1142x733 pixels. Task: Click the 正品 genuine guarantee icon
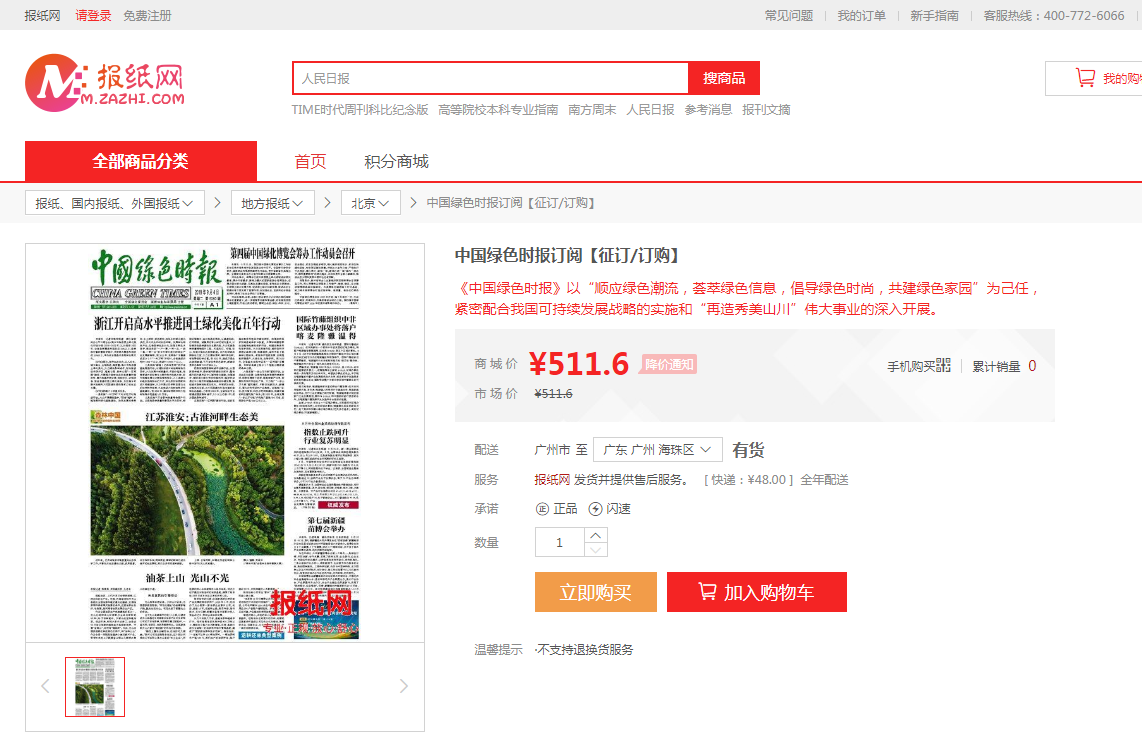click(543, 509)
